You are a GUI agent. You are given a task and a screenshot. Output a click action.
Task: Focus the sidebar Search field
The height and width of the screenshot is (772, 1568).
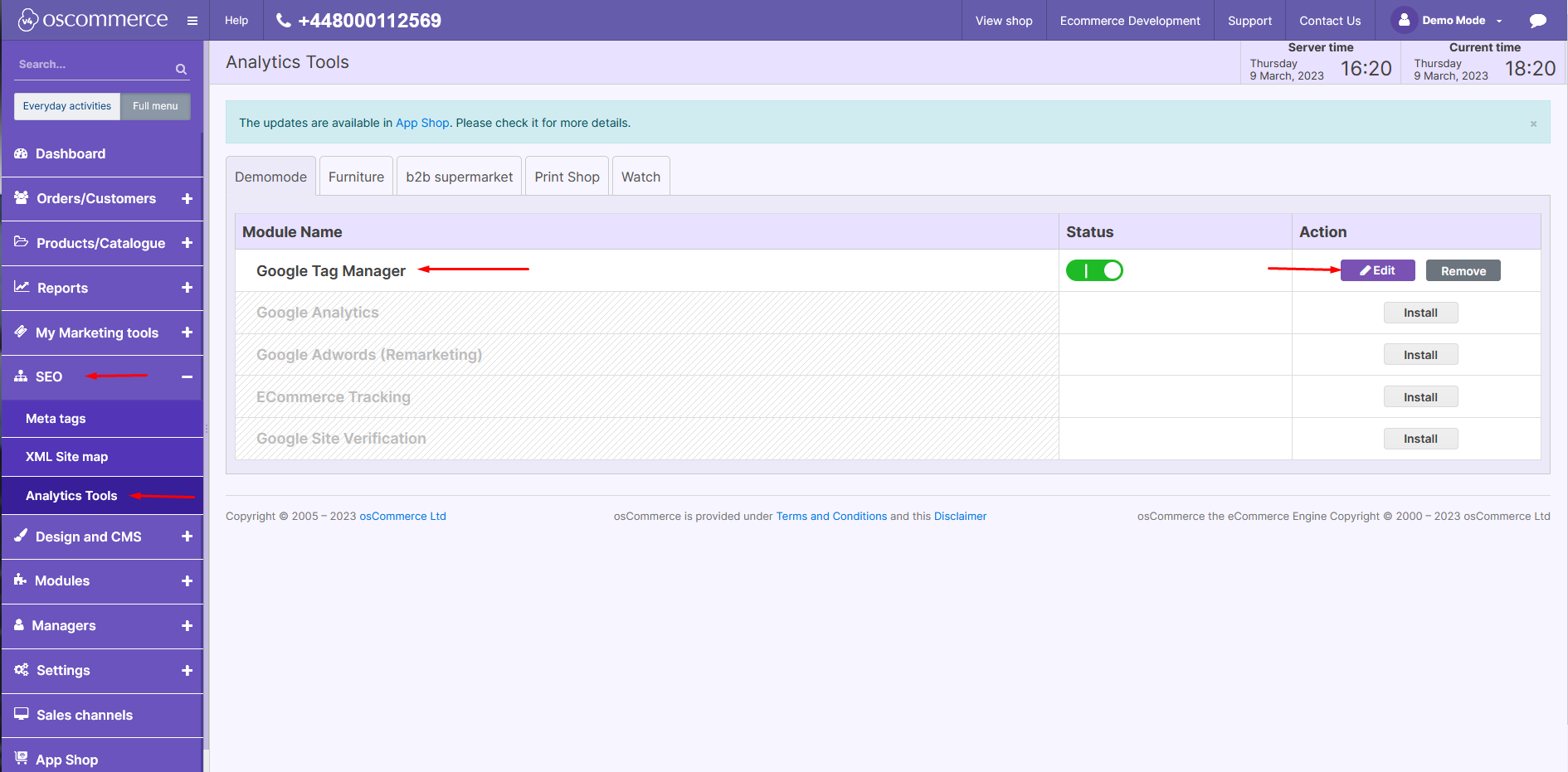[x=93, y=65]
